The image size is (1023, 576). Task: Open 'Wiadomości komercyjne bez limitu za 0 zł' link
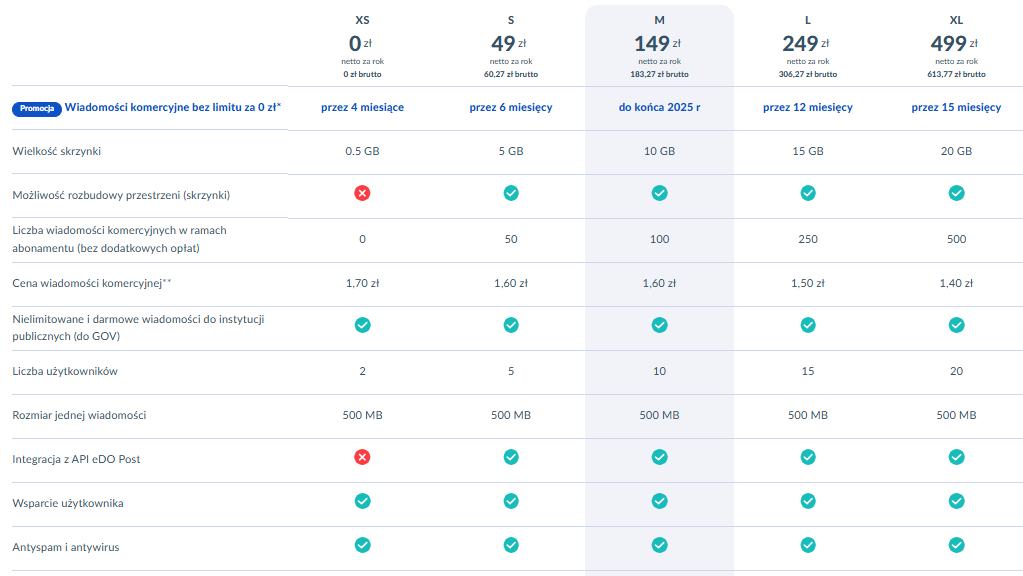tap(173, 107)
